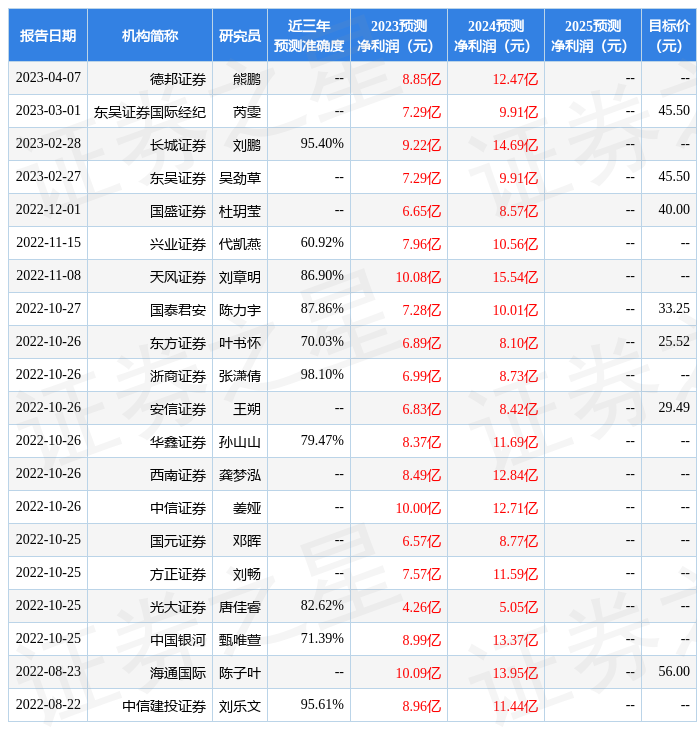Screen dimensions: 697x730
Task: Click the 10.00亿 forecast value
Action: [x=418, y=508]
